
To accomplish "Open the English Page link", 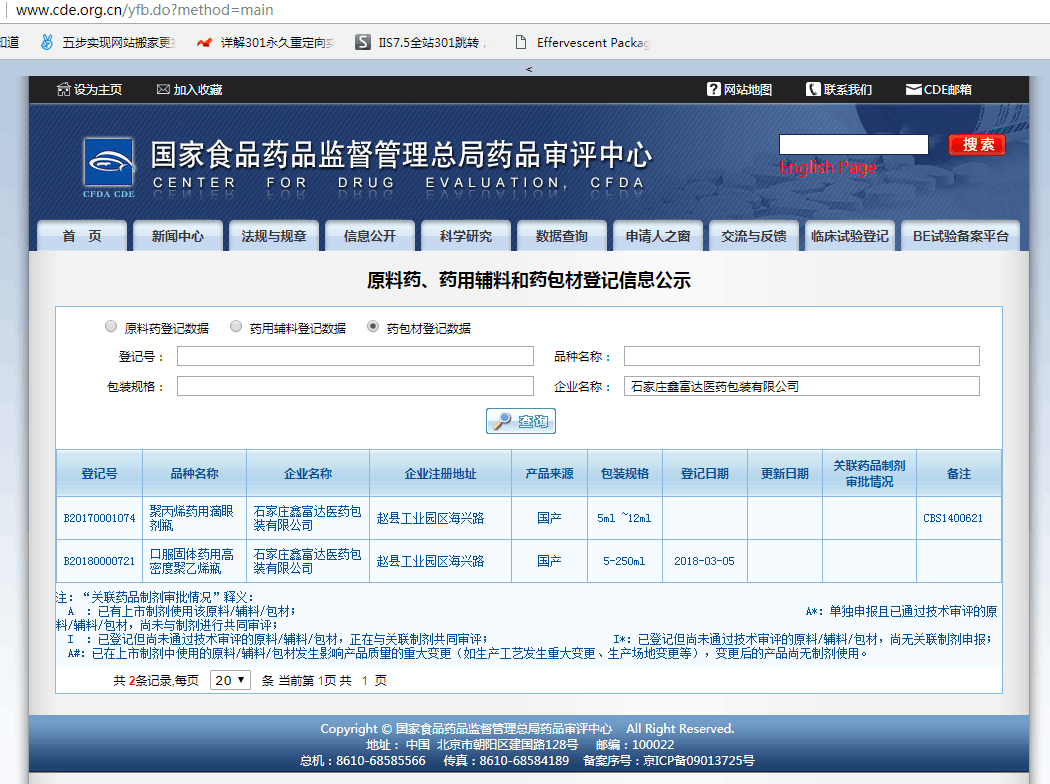I will tap(827, 168).
